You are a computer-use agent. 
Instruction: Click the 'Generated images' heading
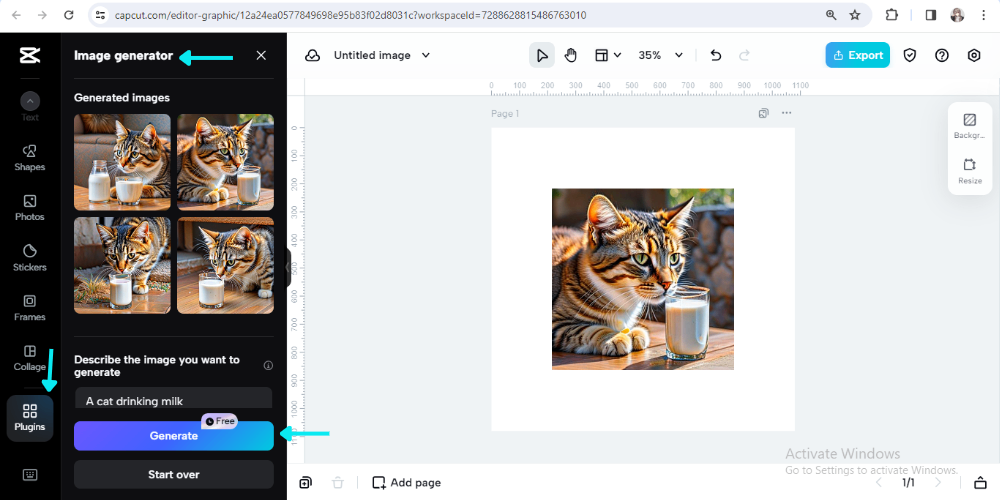coord(122,98)
